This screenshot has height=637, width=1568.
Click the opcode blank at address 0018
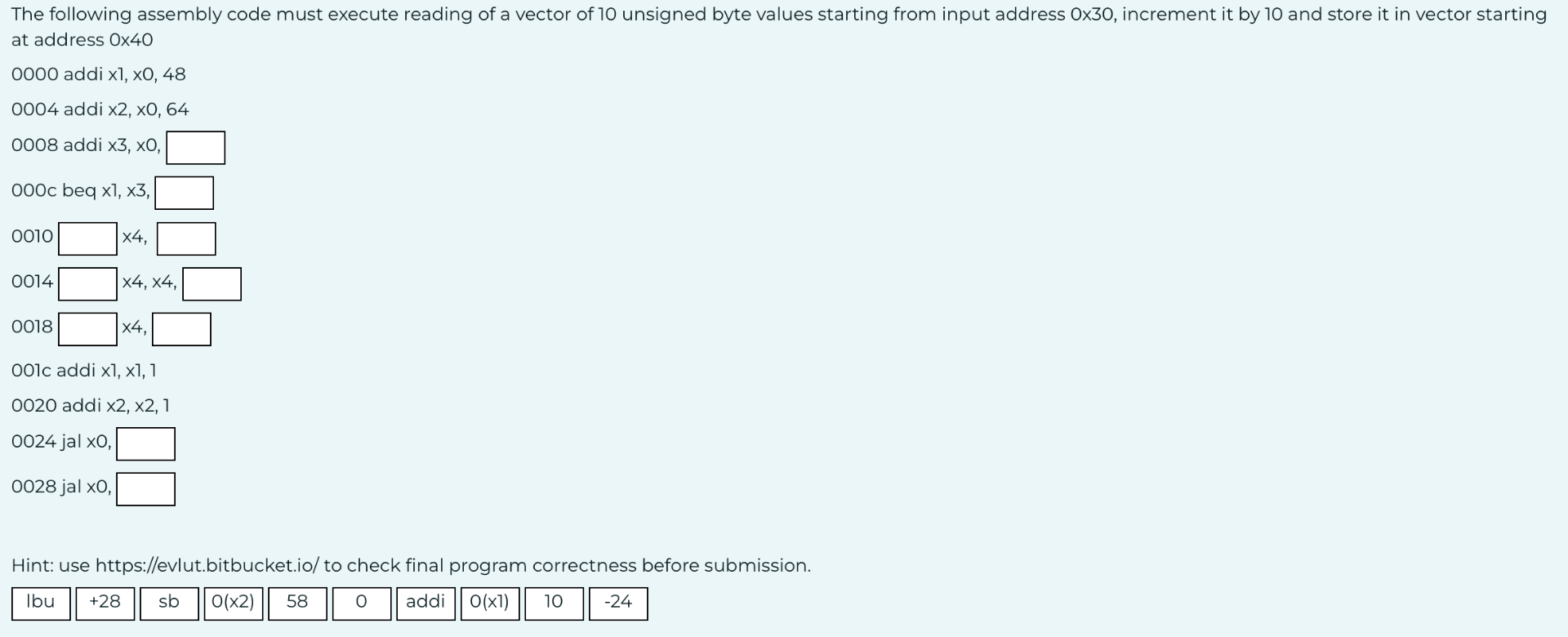tap(87, 329)
